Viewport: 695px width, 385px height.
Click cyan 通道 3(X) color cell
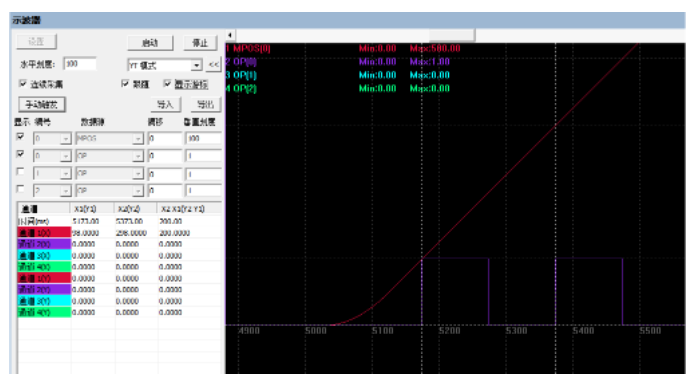[x=44, y=256]
